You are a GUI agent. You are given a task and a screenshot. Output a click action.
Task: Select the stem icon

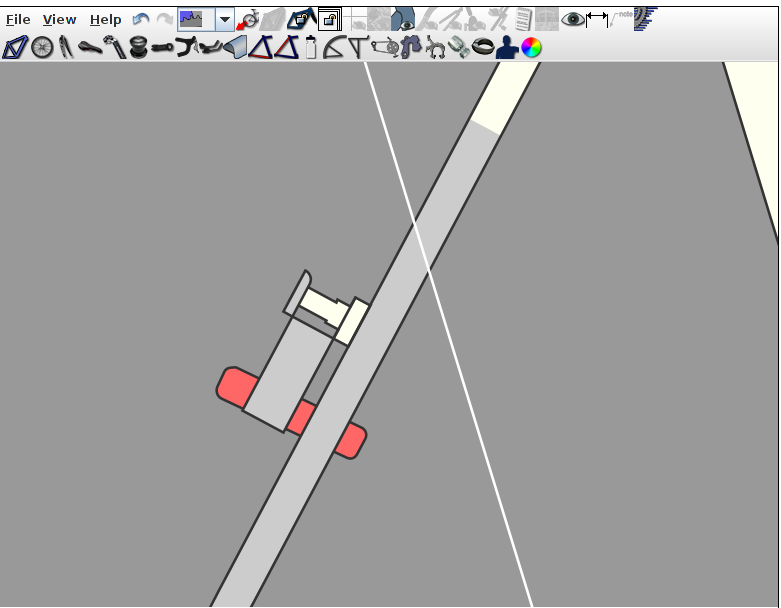tap(163, 47)
